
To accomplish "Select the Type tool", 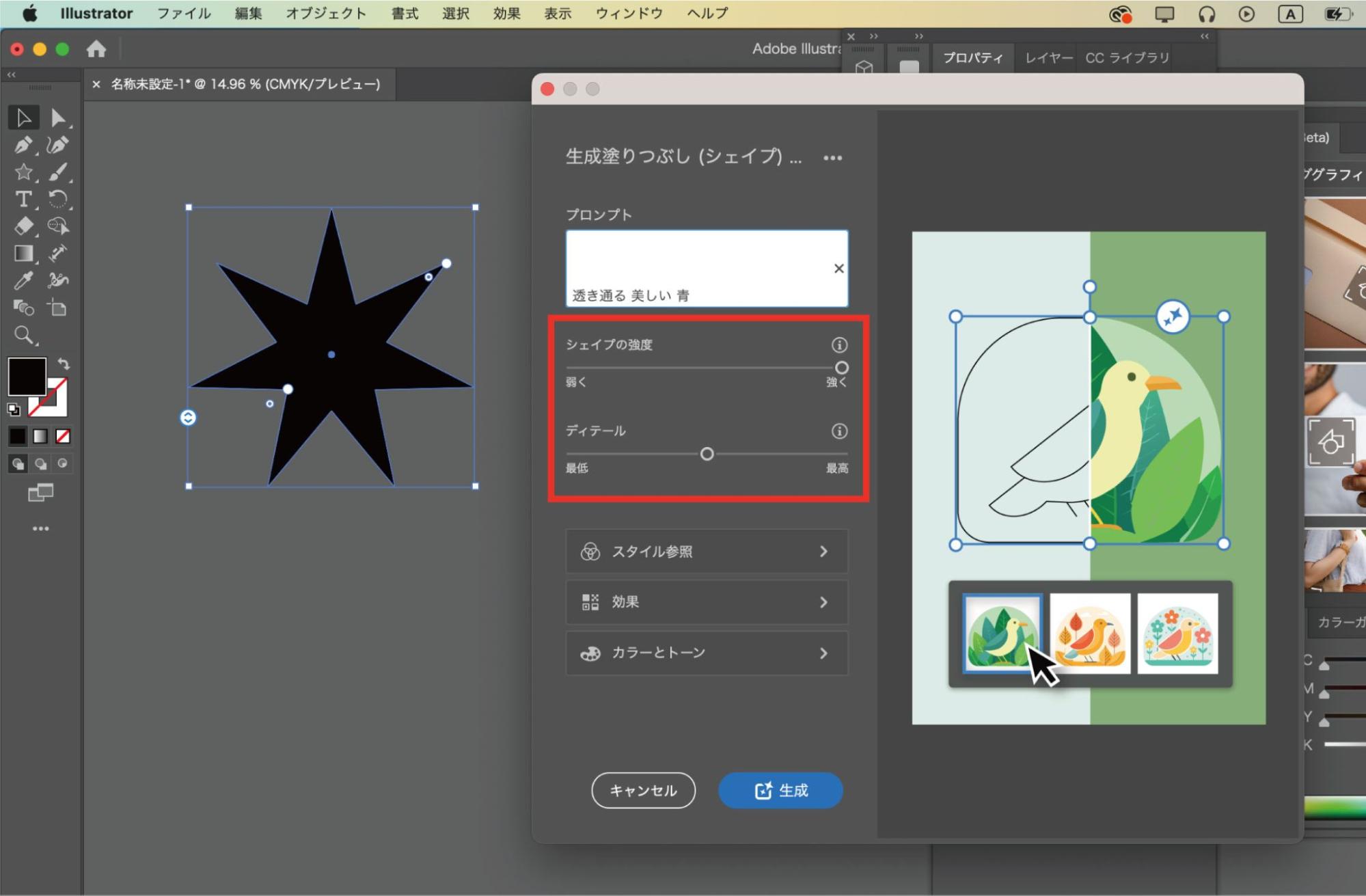I will coord(23,199).
